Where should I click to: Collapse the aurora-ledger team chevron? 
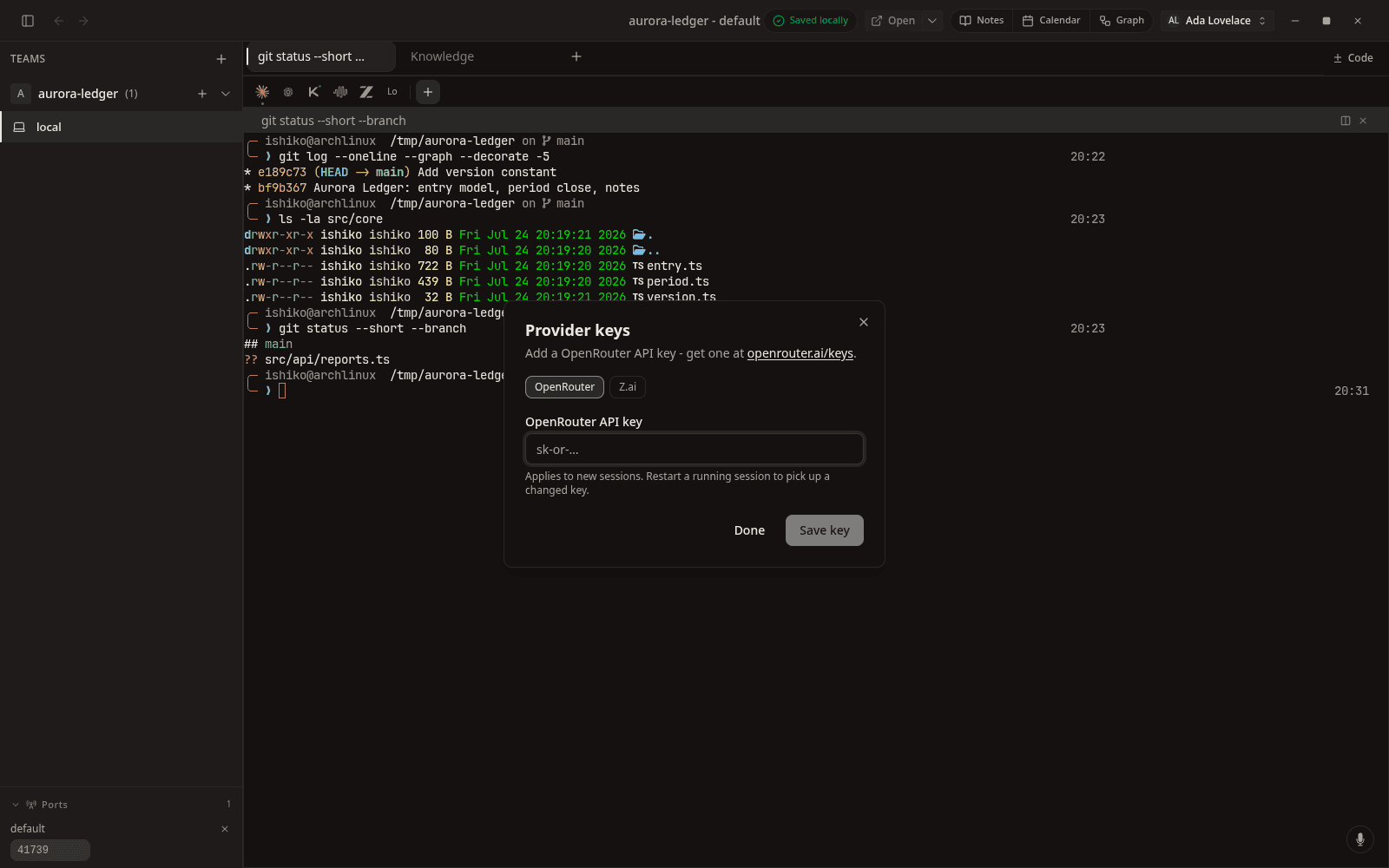226,94
